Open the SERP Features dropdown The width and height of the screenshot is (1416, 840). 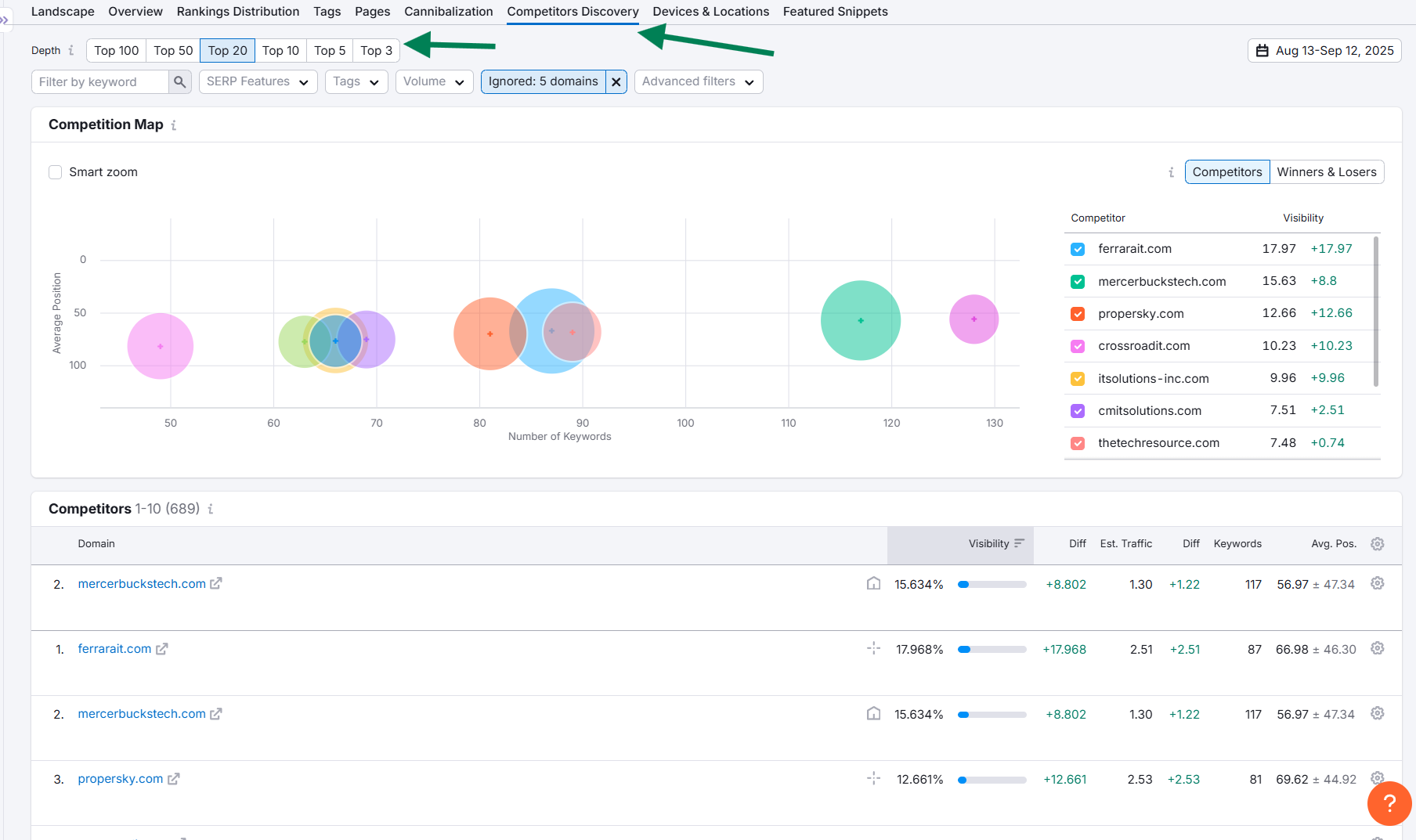click(x=258, y=81)
